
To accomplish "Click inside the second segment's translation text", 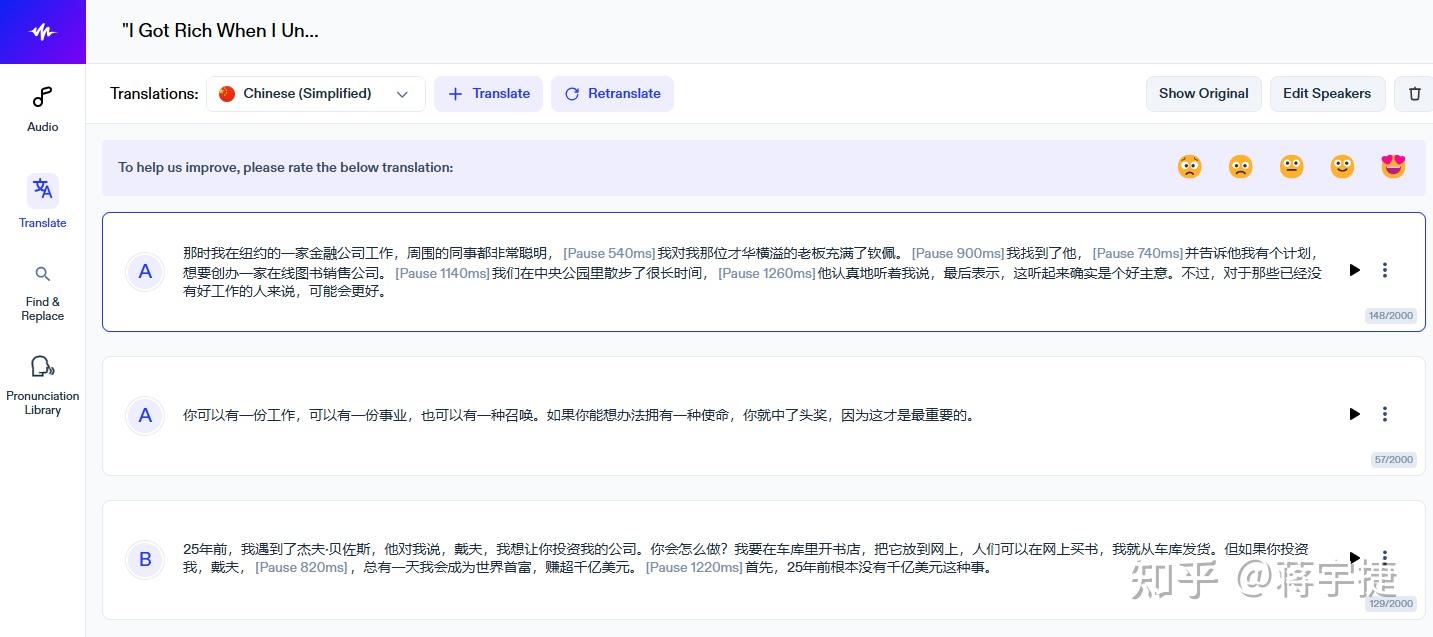I will pyautogui.click(x=580, y=415).
